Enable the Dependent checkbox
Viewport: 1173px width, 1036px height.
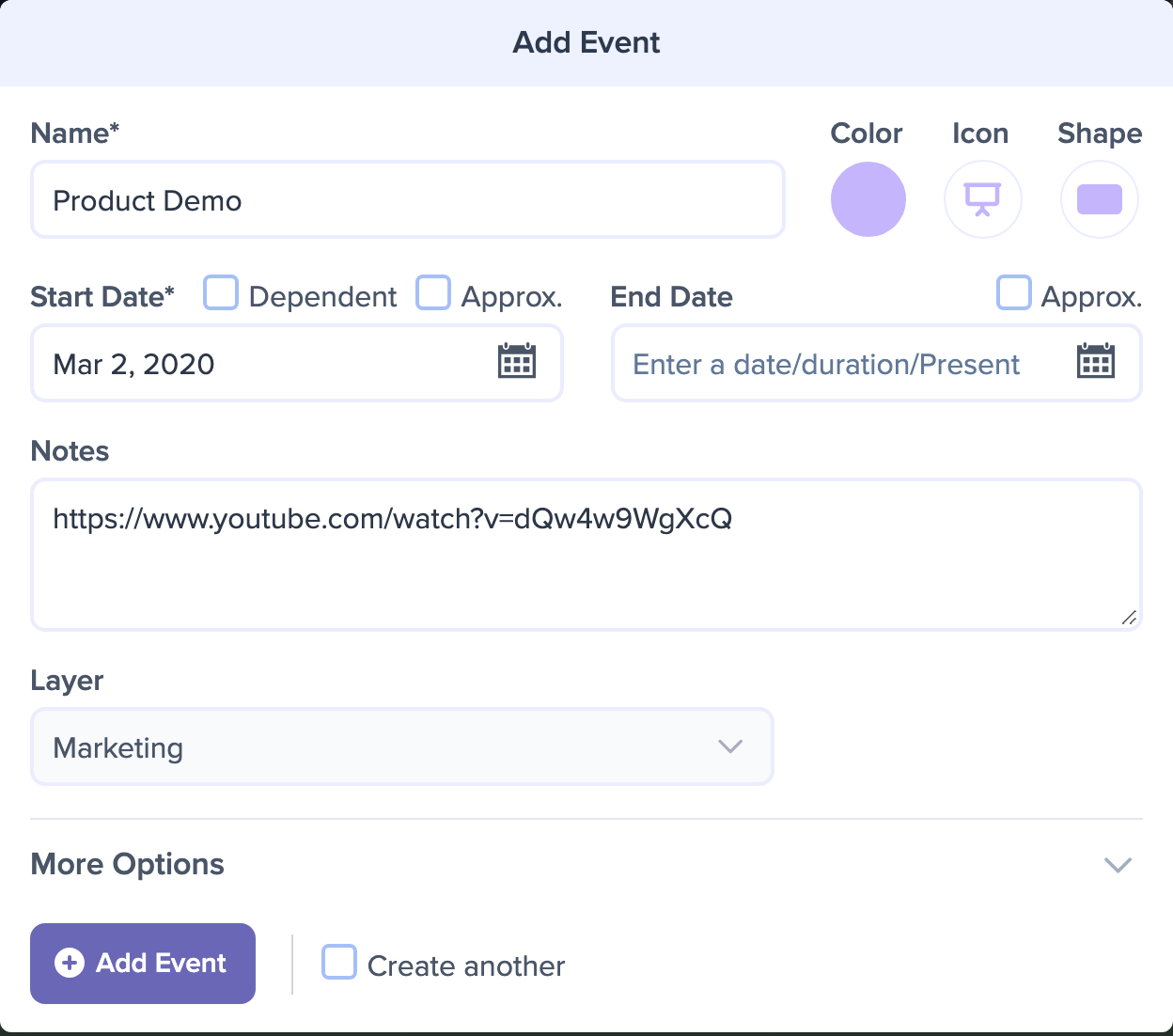coord(221,293)
